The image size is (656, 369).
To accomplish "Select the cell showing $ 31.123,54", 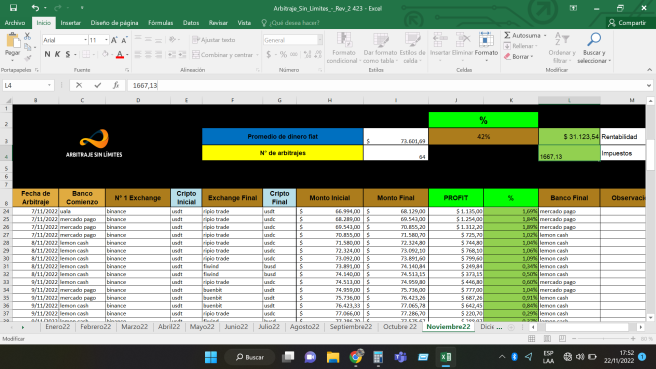I will coord(569,136).
